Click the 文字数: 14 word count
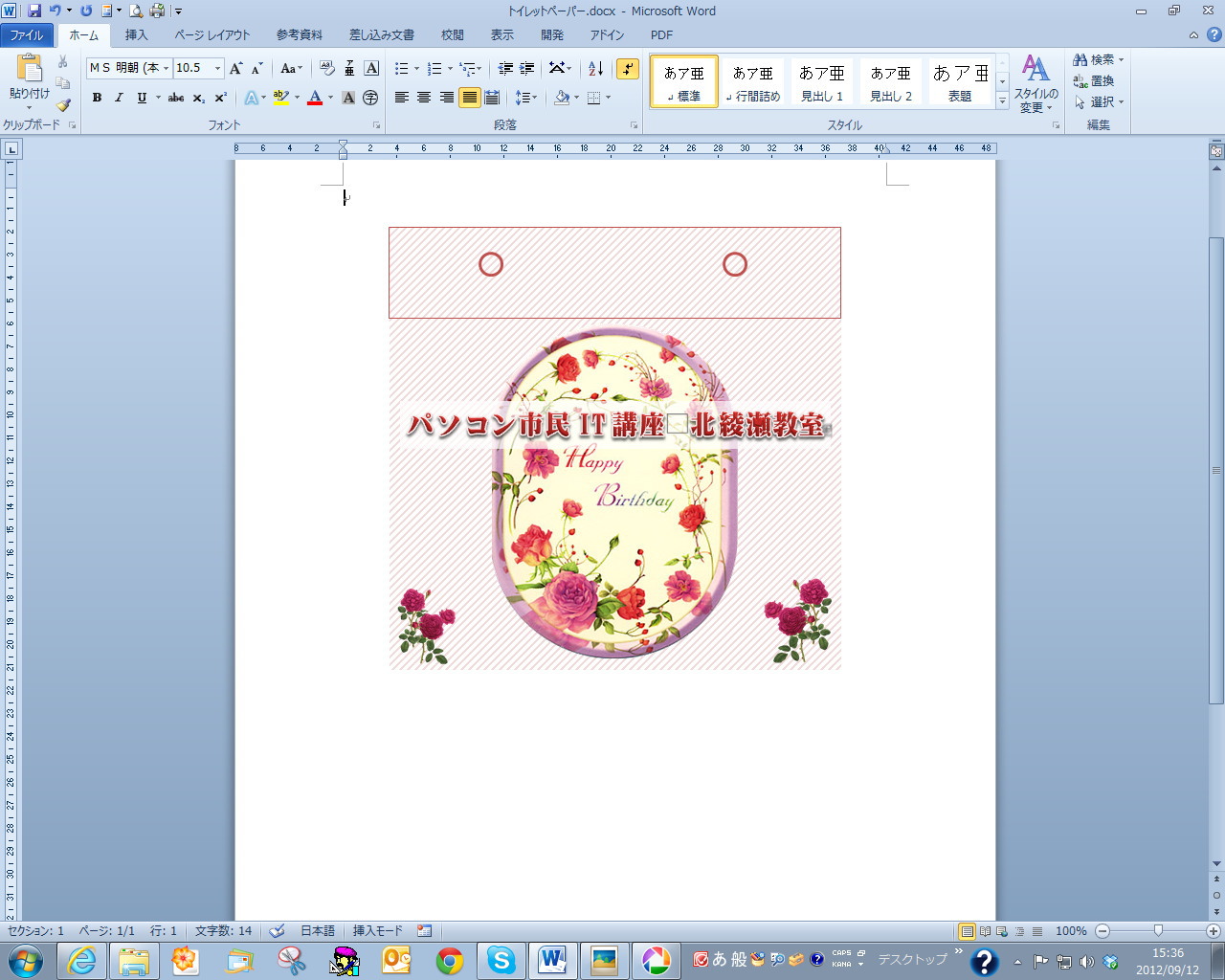The width and height of the screenshot is (1225, 980). point(223,930)
